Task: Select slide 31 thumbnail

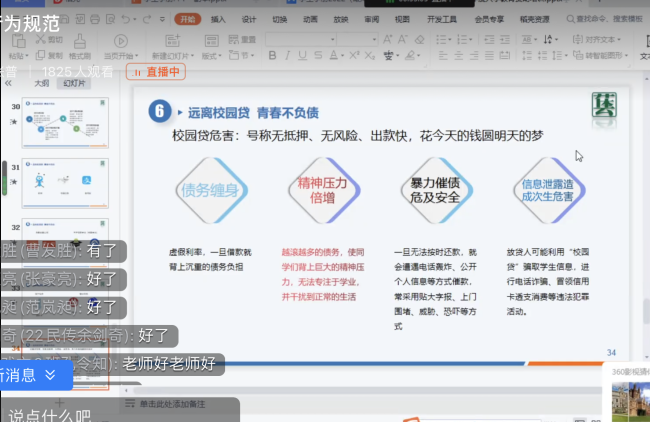Action: 65,183
